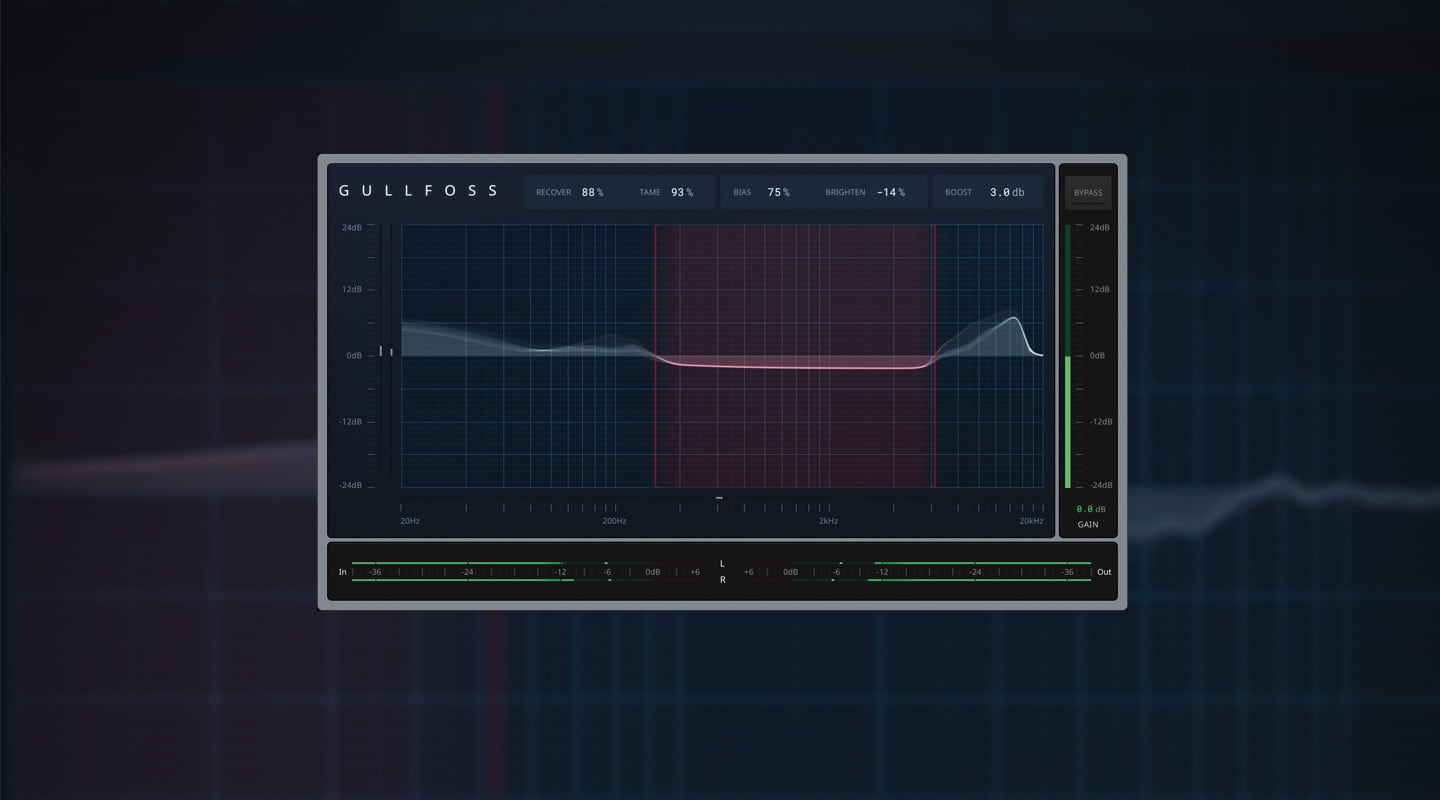Click the -24dB label on the graph's left axis

coord(351,486)
